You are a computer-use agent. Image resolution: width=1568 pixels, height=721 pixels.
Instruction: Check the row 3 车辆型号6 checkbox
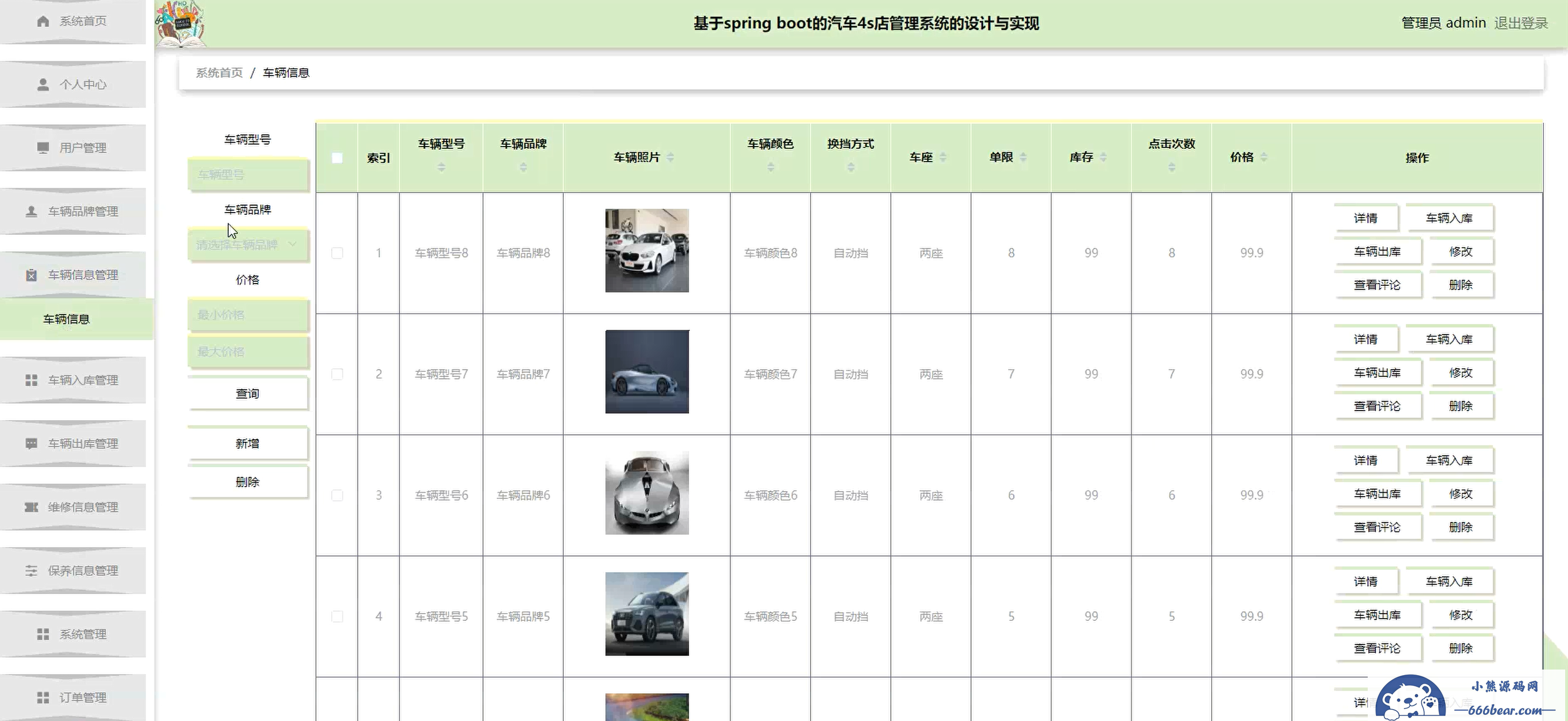point(337,495)
